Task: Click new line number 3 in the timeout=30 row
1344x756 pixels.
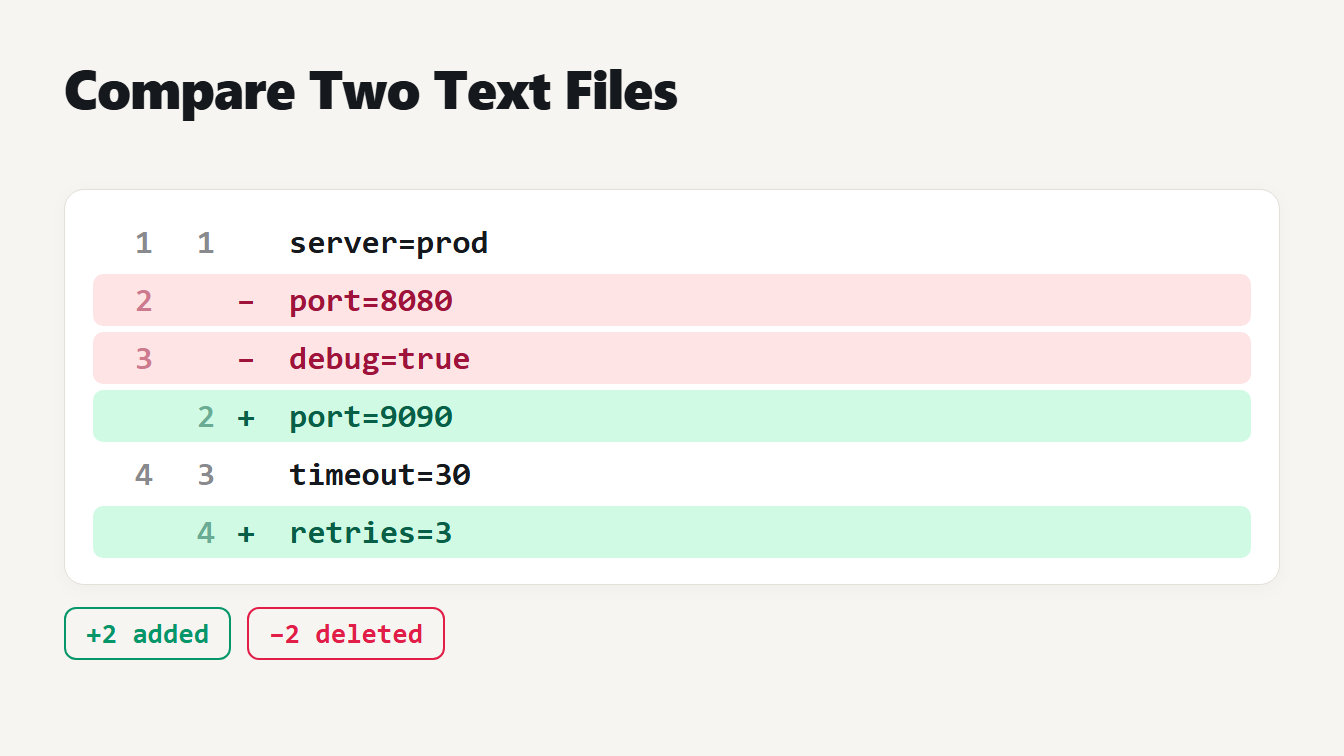Action: click(x=206, y=475)
